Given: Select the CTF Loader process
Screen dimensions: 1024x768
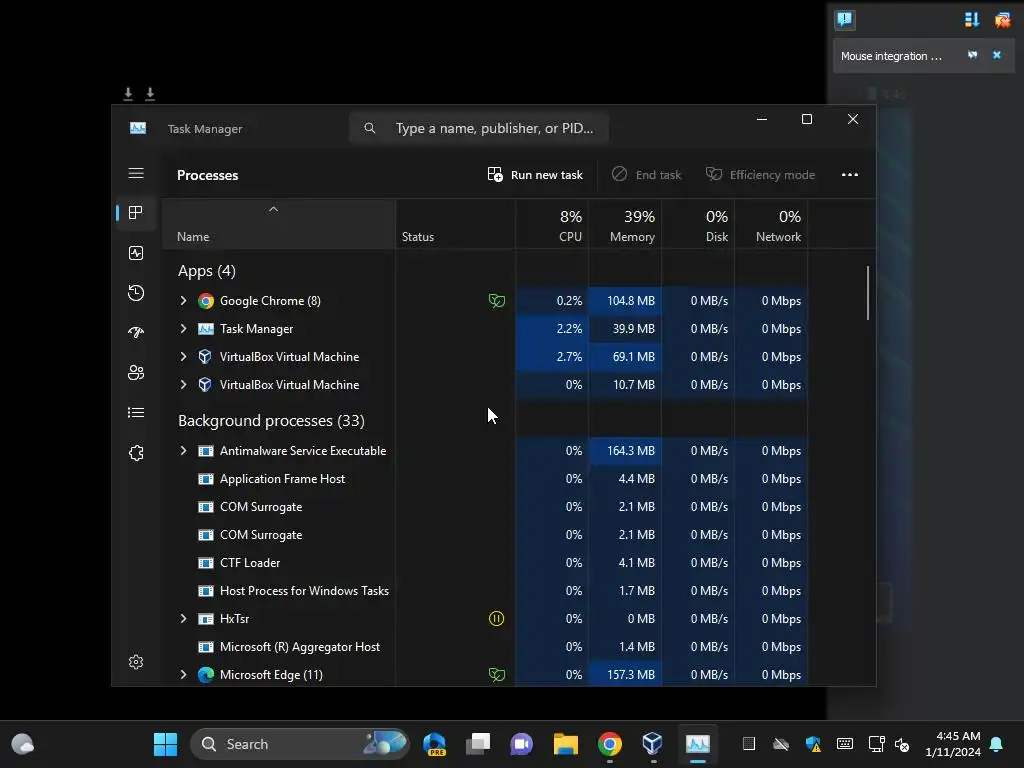Looking at the screenshot, I should tap(485, 562).
